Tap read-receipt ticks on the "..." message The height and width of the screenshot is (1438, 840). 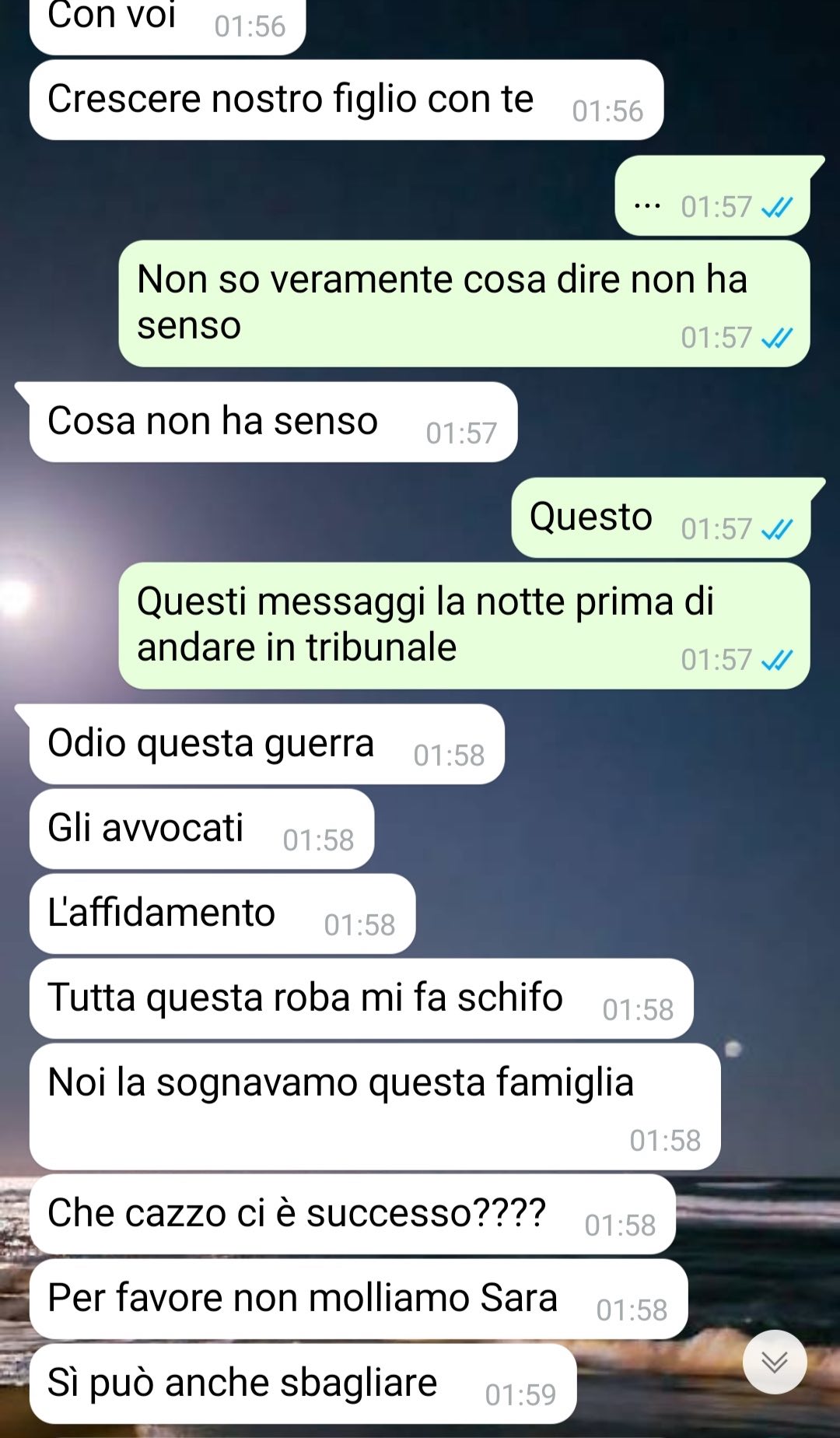click(x=777, y=207)
